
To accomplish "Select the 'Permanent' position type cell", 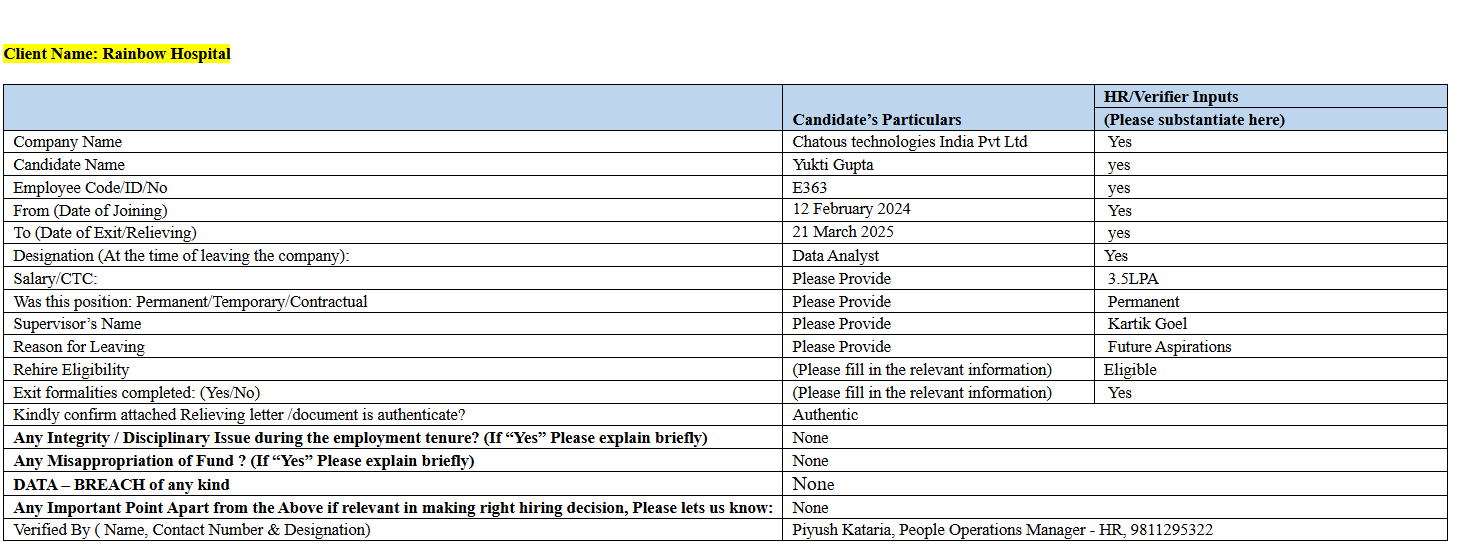I will click(x=1143, y=302).
